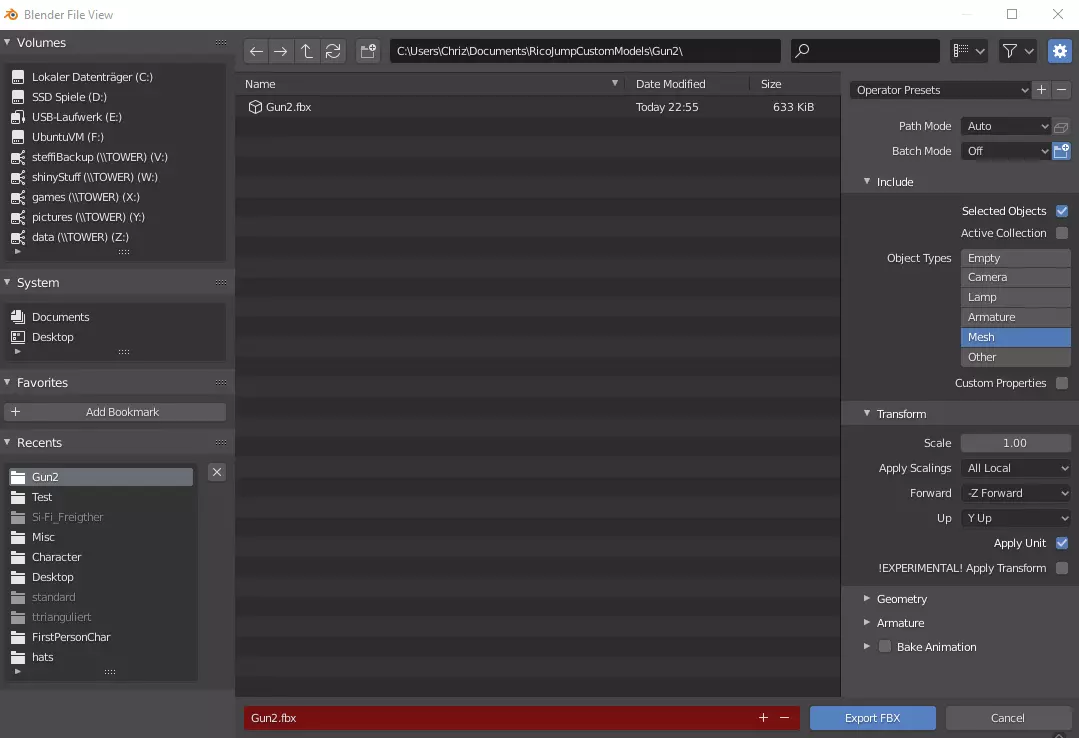Click the search magnifier field

tap(865, 51)
